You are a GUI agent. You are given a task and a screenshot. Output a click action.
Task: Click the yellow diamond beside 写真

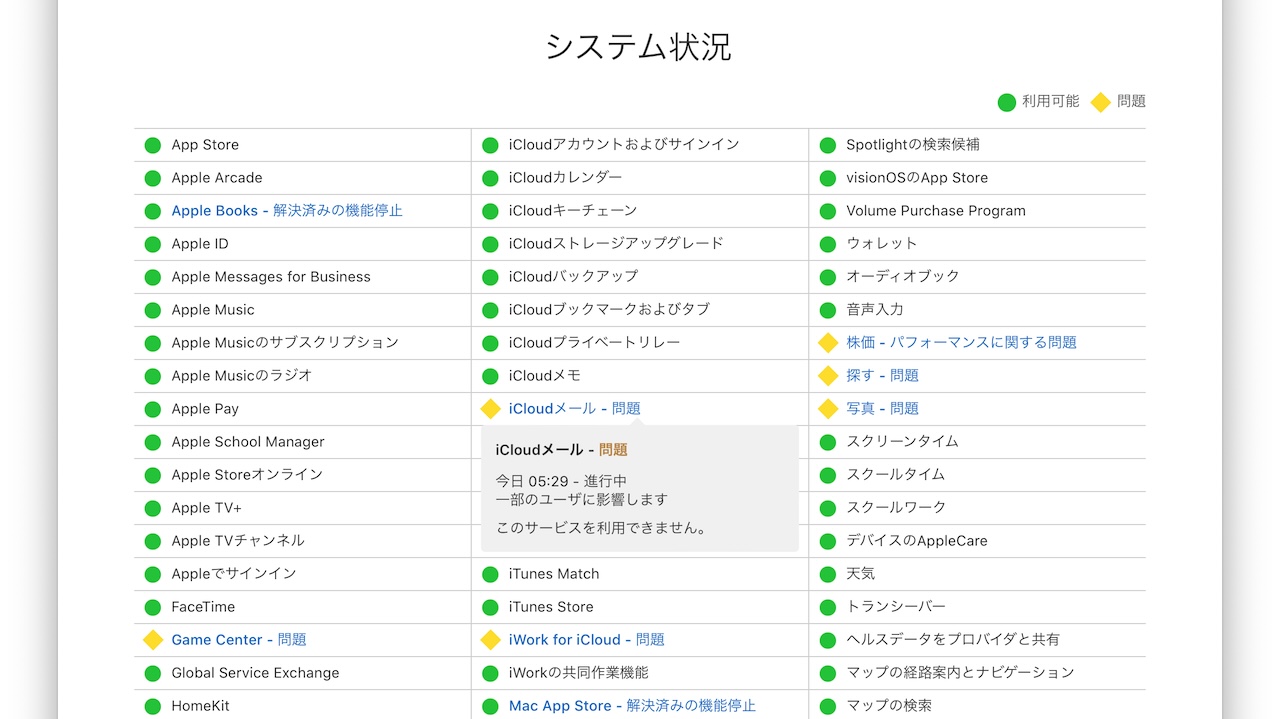pos(828,409)
